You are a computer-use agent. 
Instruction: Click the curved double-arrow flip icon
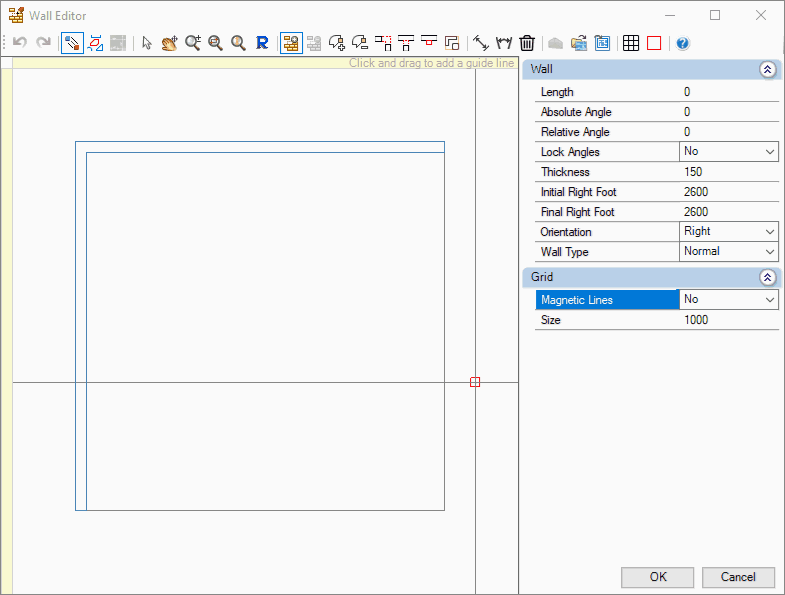[x=504, y=43]
